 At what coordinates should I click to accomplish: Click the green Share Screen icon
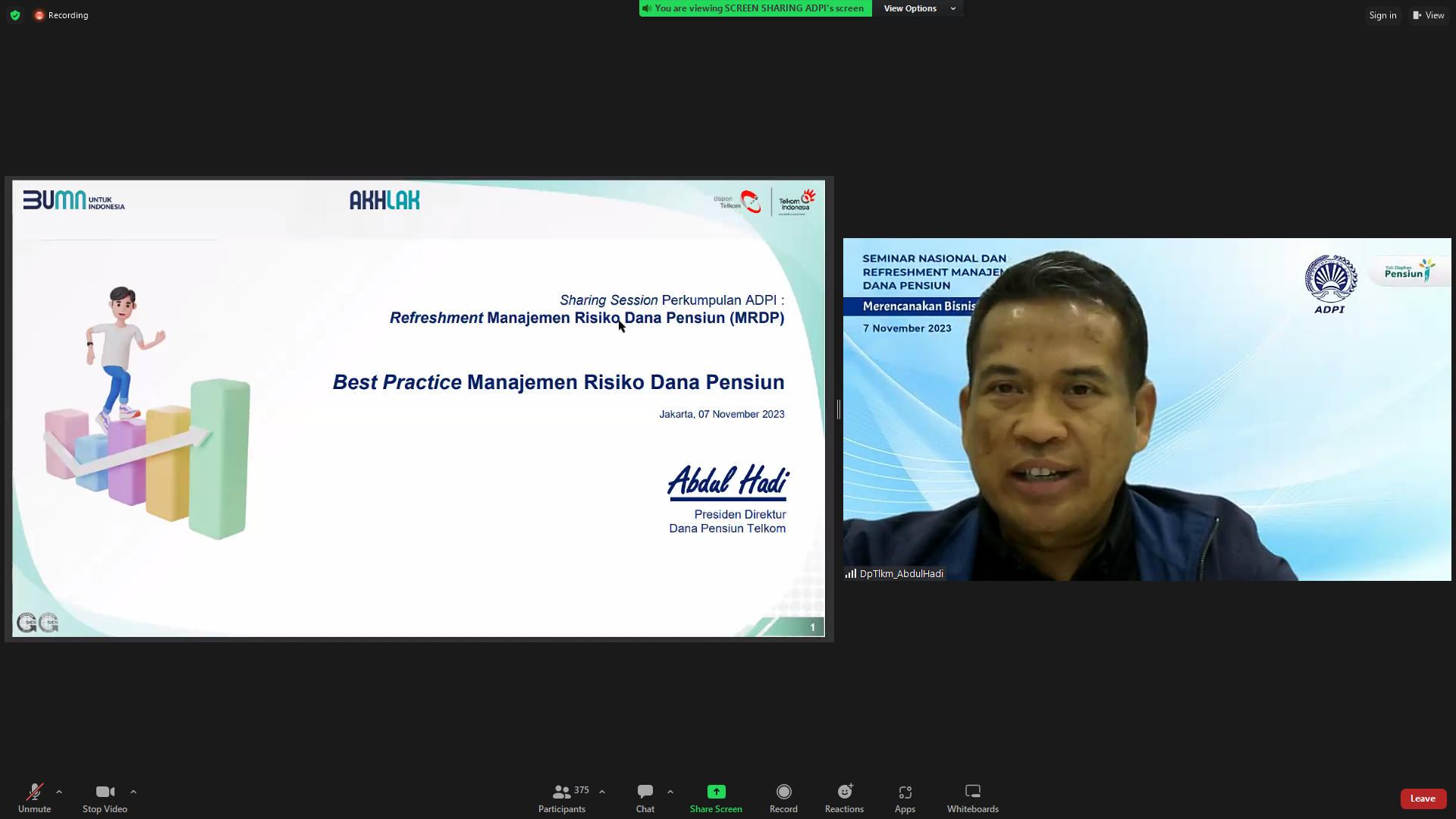click(716, 792)
